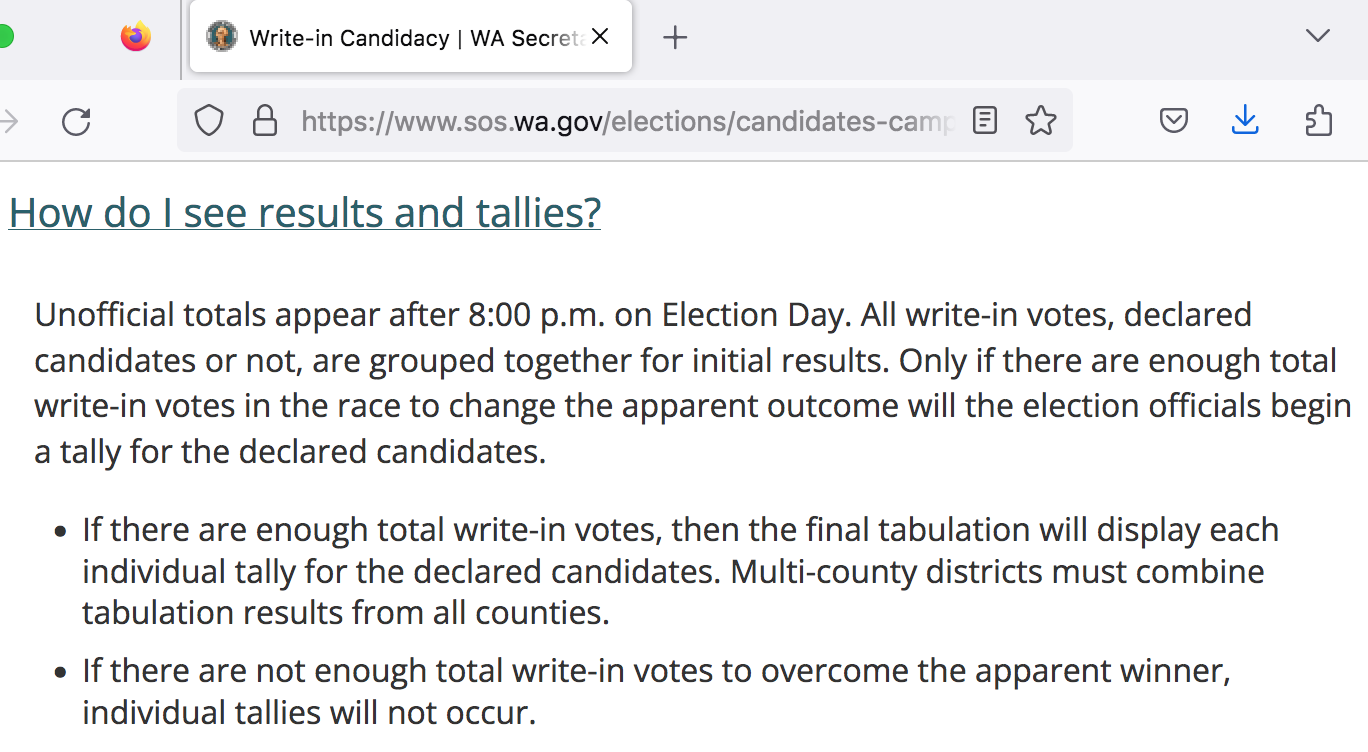This screenshot has height=752, width=1368.
Task: Toggle reader view for this page
Action: [985, 122]
